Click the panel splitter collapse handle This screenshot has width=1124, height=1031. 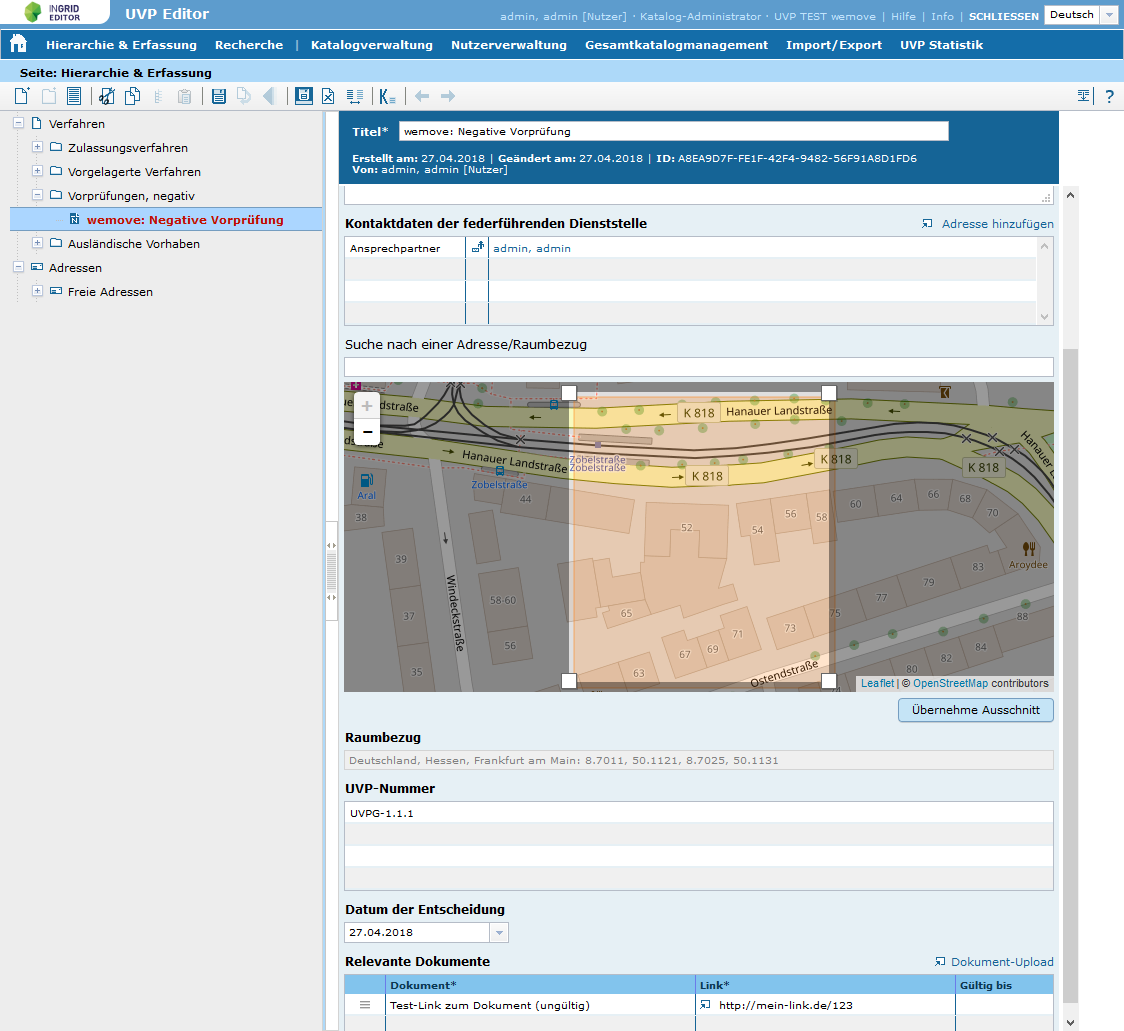331,571
